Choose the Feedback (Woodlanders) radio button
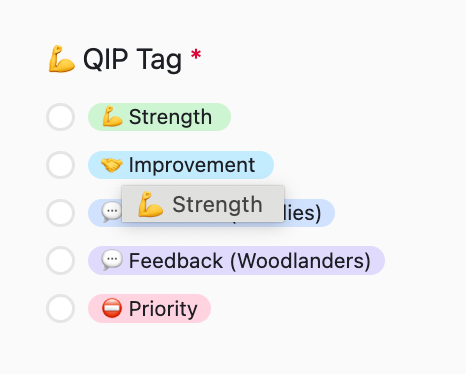 coord(60,260)
